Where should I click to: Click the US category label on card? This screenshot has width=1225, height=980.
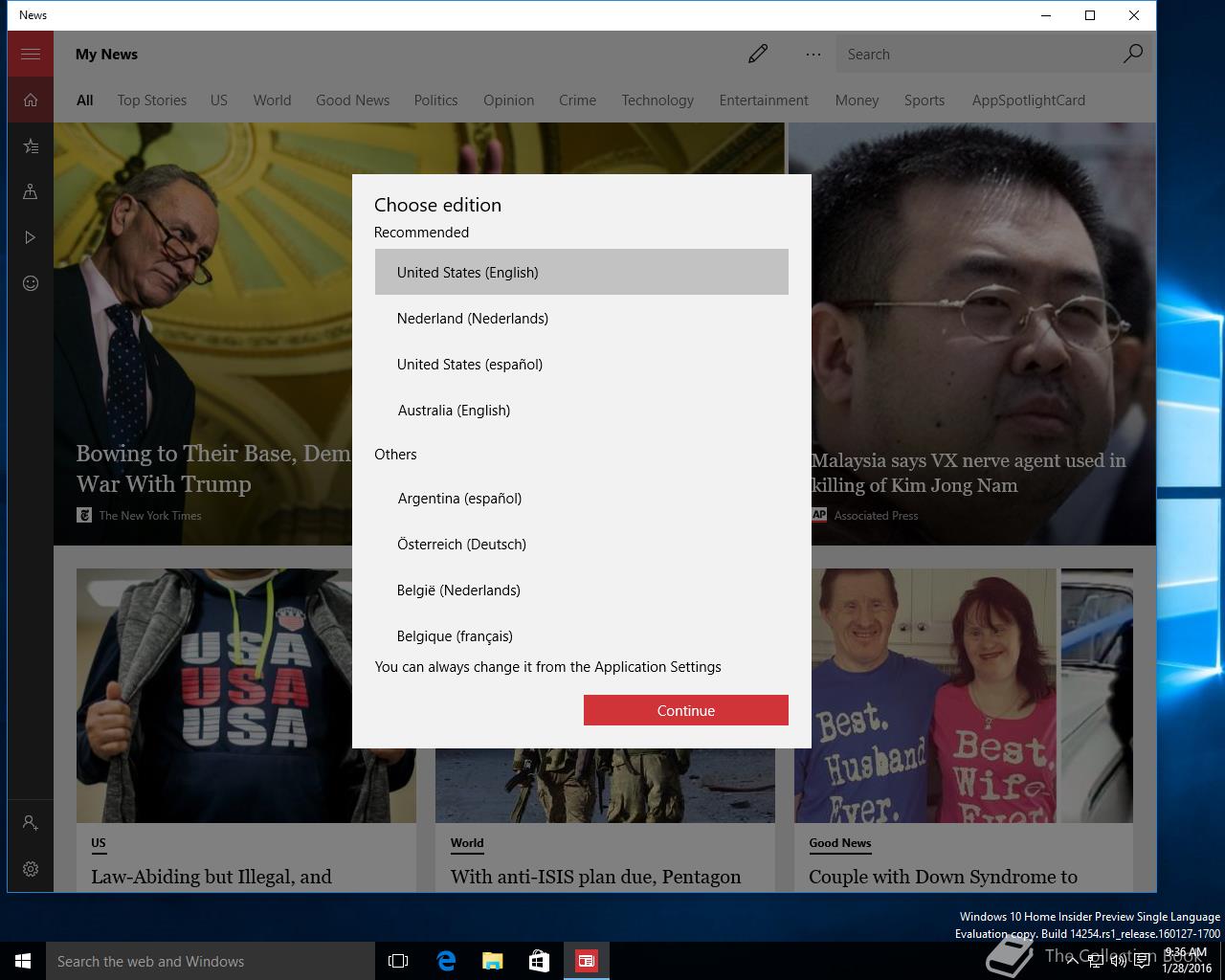click(99, 843)
